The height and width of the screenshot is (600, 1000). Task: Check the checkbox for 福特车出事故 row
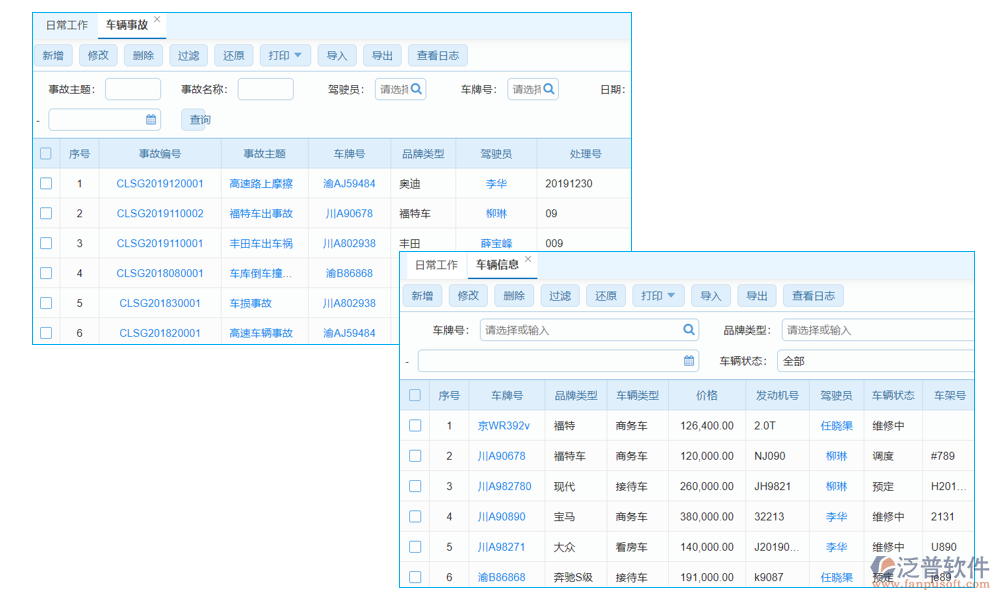(x=45, y=213)
